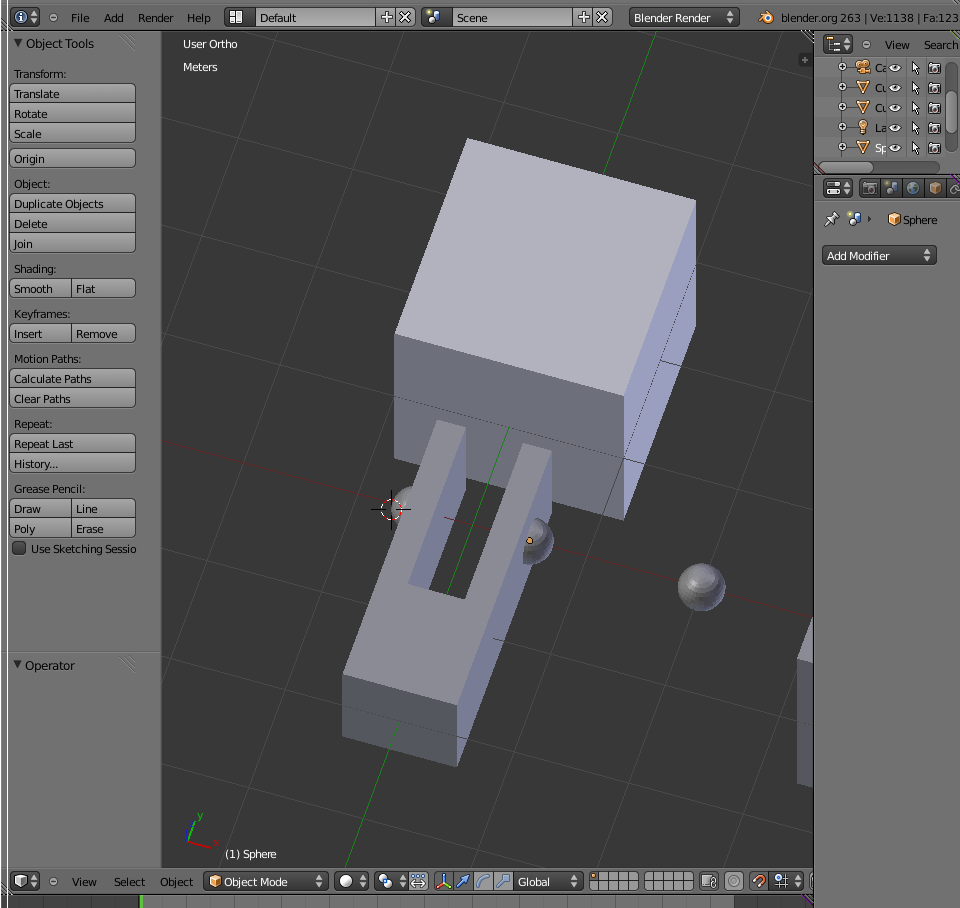This screenshot has width=960, height=908.
Task: Open the Blender Render engine dropdown
Action: (685, 17)
